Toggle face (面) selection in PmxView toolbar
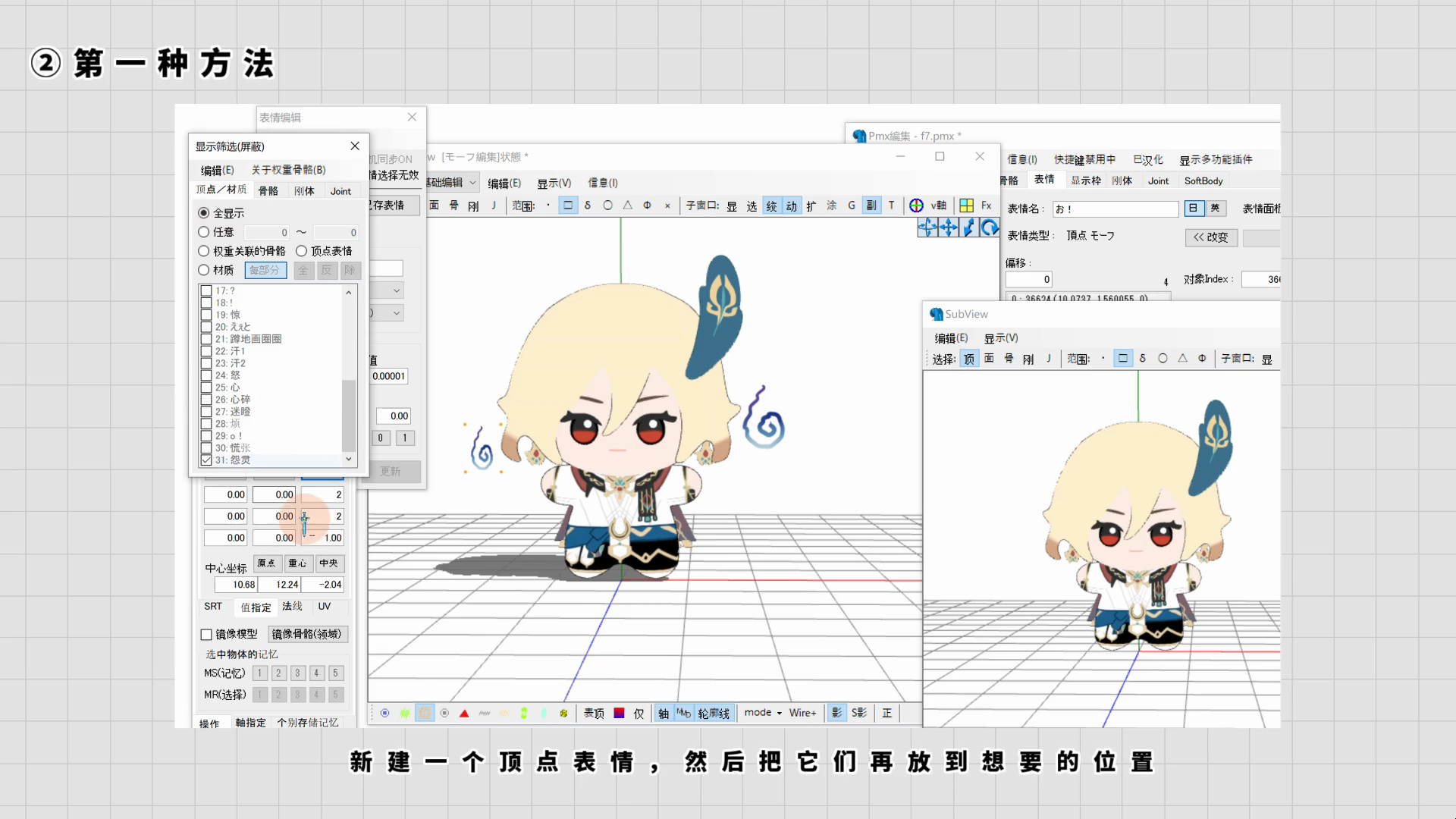The image size is (1456, 819). [x=434, y=206]
